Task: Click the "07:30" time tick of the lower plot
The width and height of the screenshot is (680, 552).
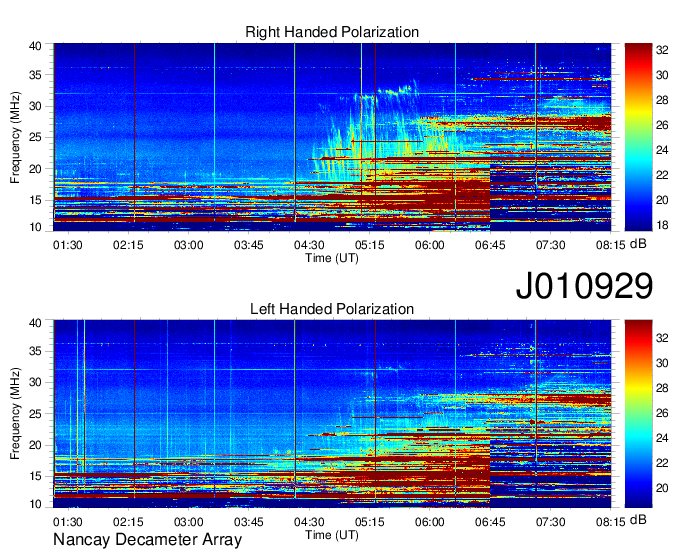Action: (550, 522)
